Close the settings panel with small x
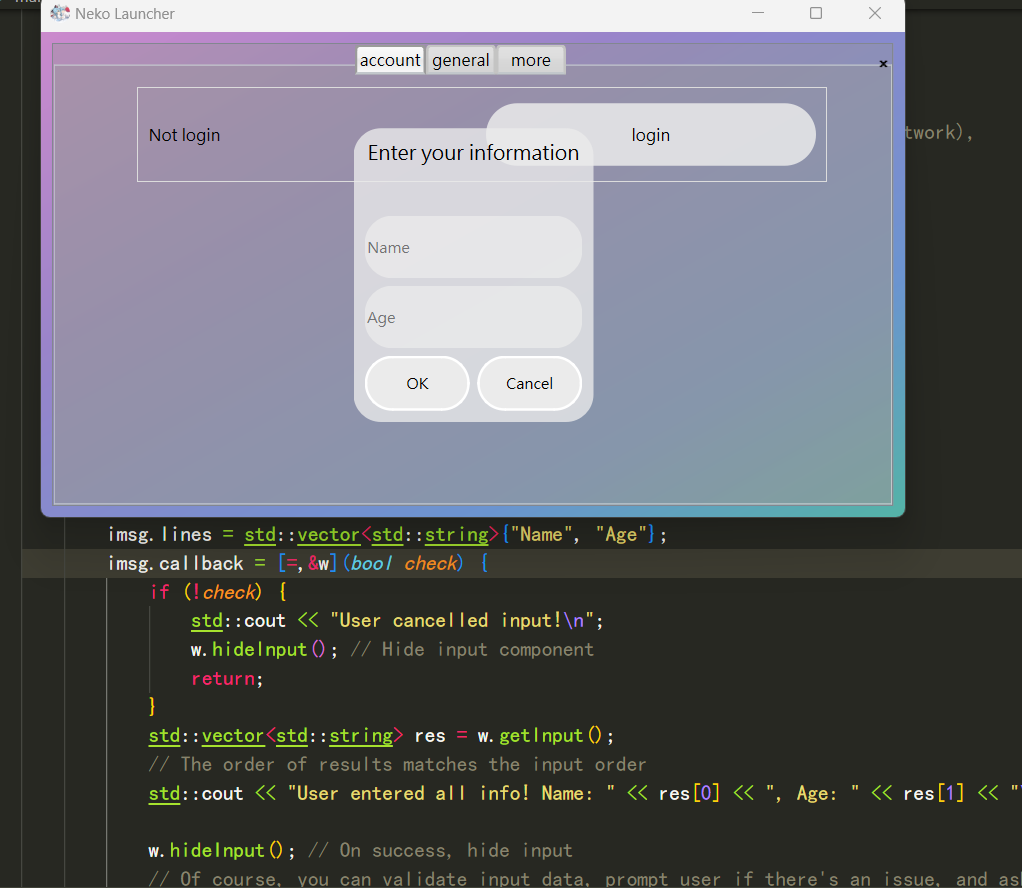This screenshot has width=1022, height=888. point(883,63)
